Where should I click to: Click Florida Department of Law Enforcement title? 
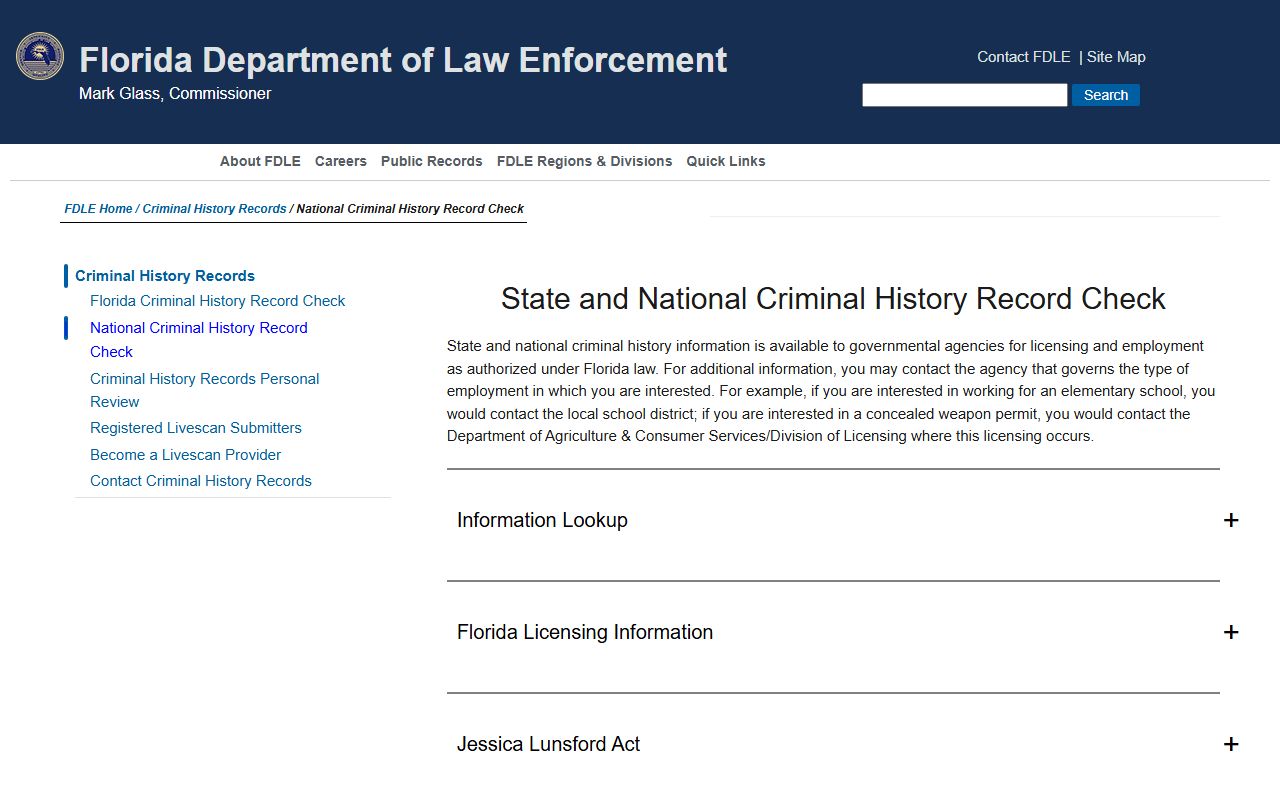[x=403, y=60]
